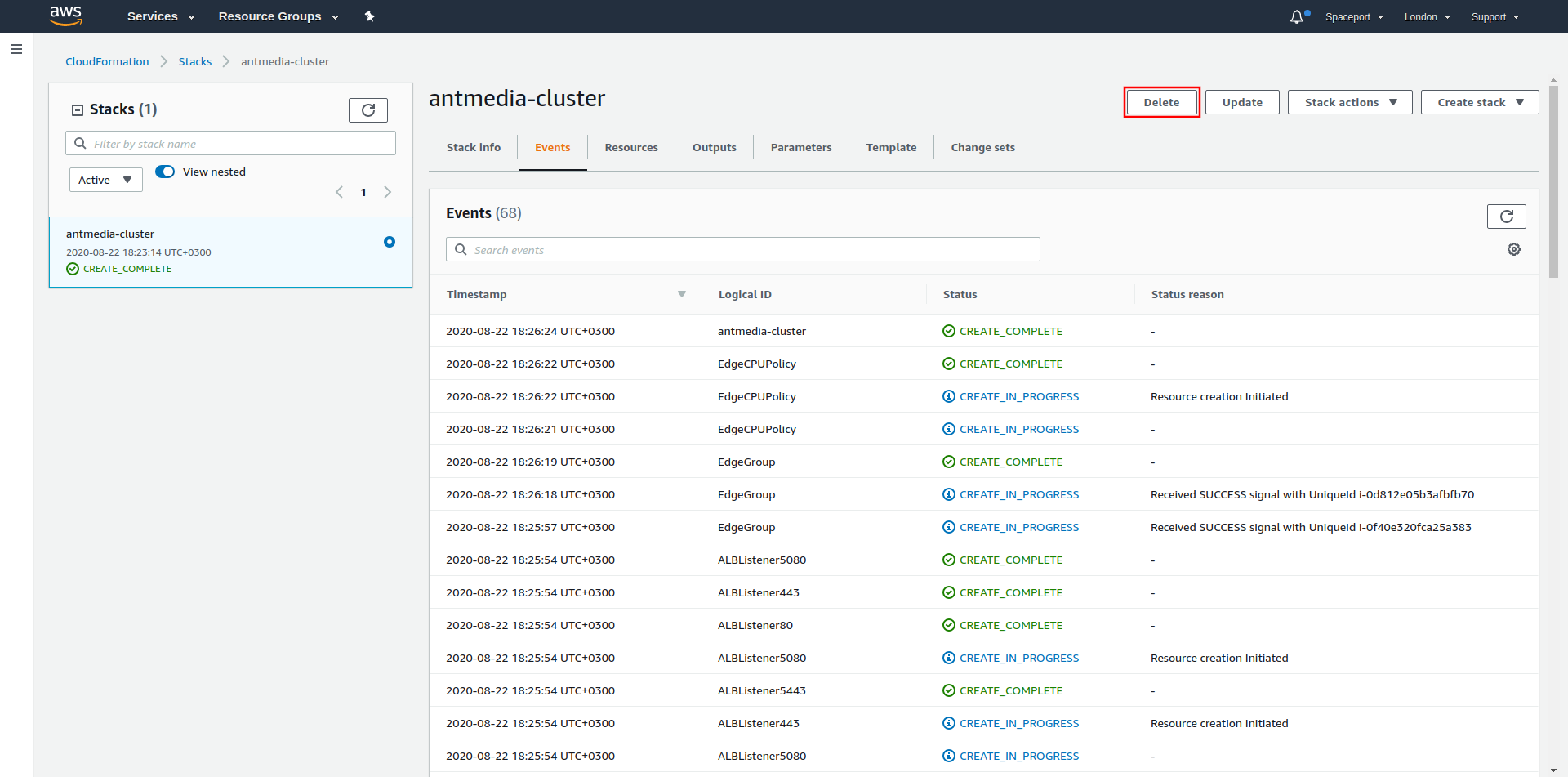
Task: Switch to the Change sets tab
Action: click(x=983, y=148)
